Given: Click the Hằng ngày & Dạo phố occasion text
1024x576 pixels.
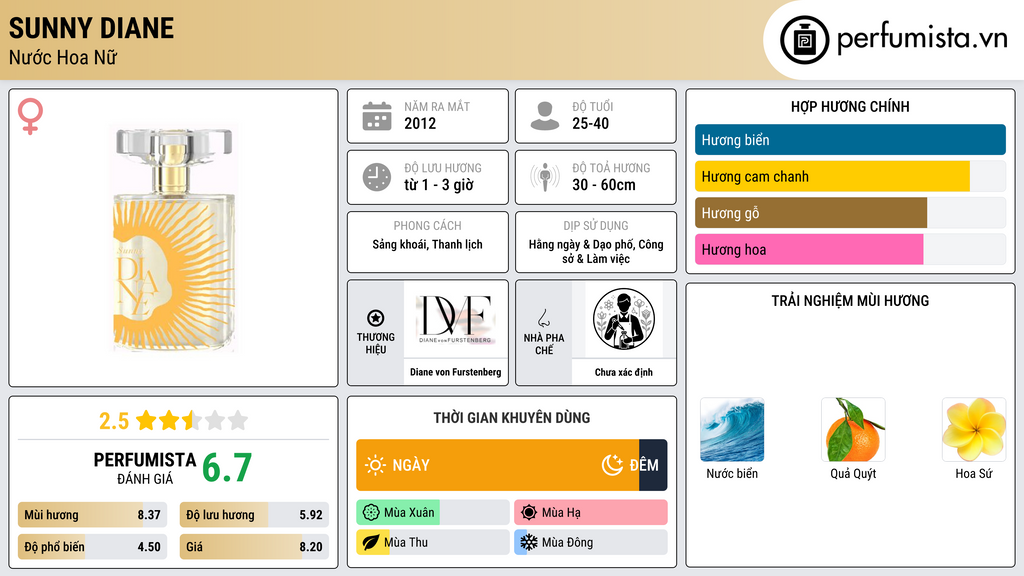Looking at the screenshot, I should (596, 251).
